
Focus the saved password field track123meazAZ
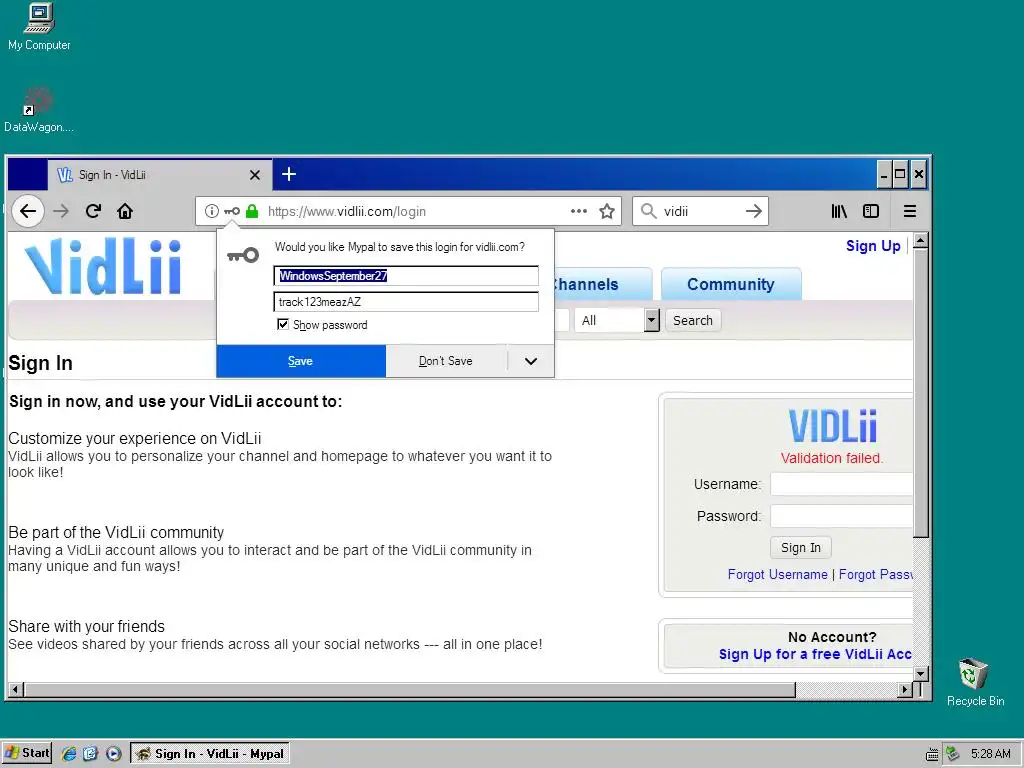[x=406, y=302]
